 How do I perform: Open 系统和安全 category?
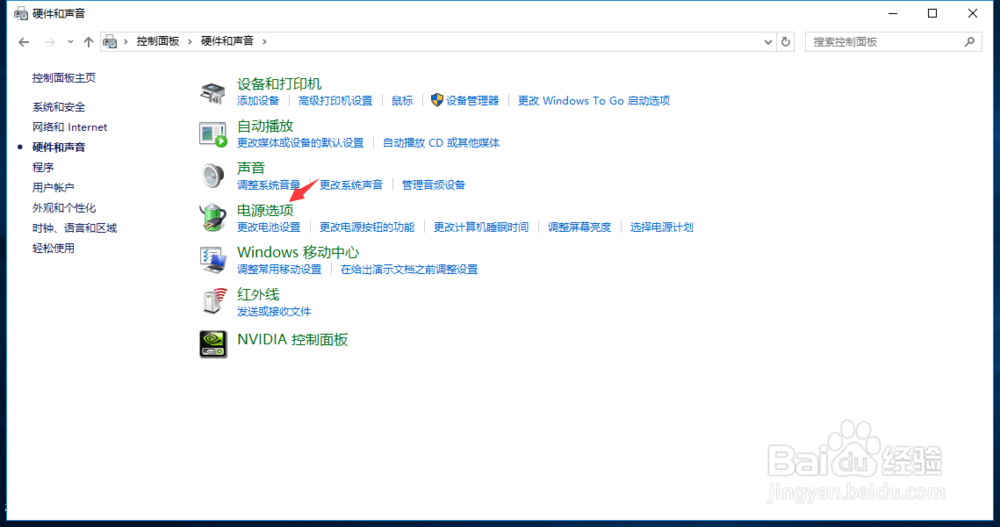pyautogui.click(x=59, y=107)
